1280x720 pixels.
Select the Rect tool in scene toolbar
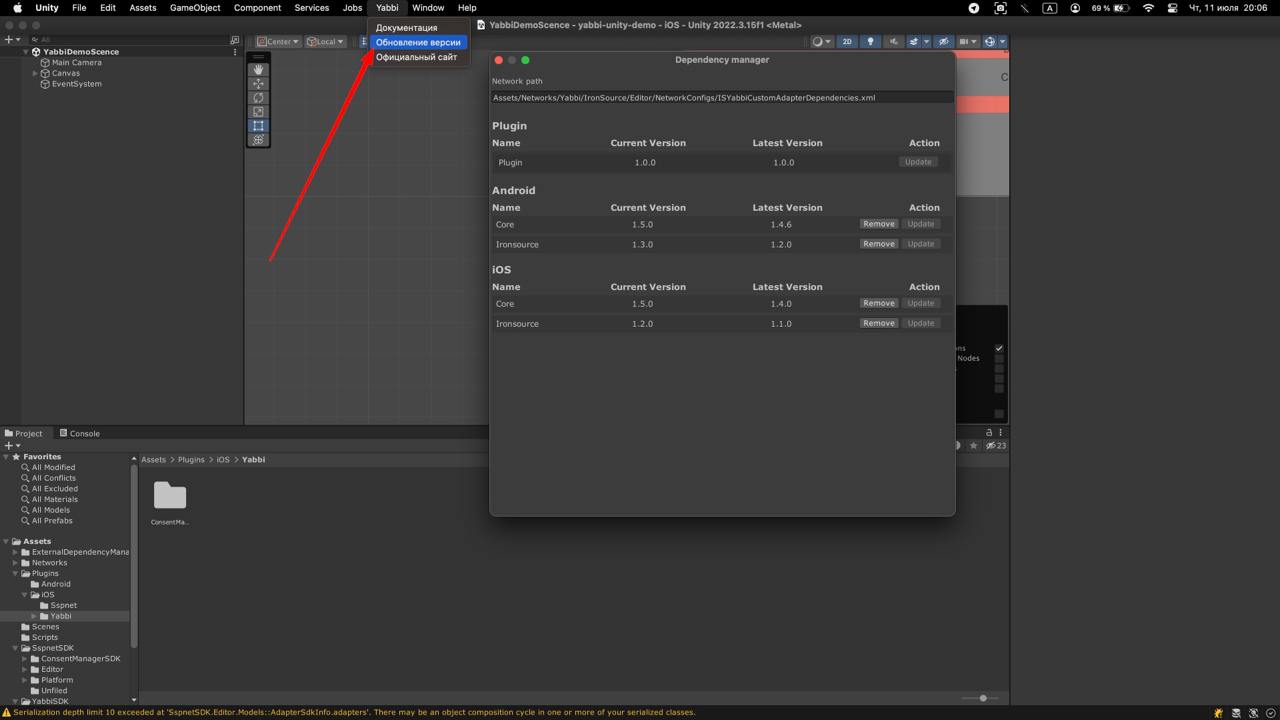point(258,126)
